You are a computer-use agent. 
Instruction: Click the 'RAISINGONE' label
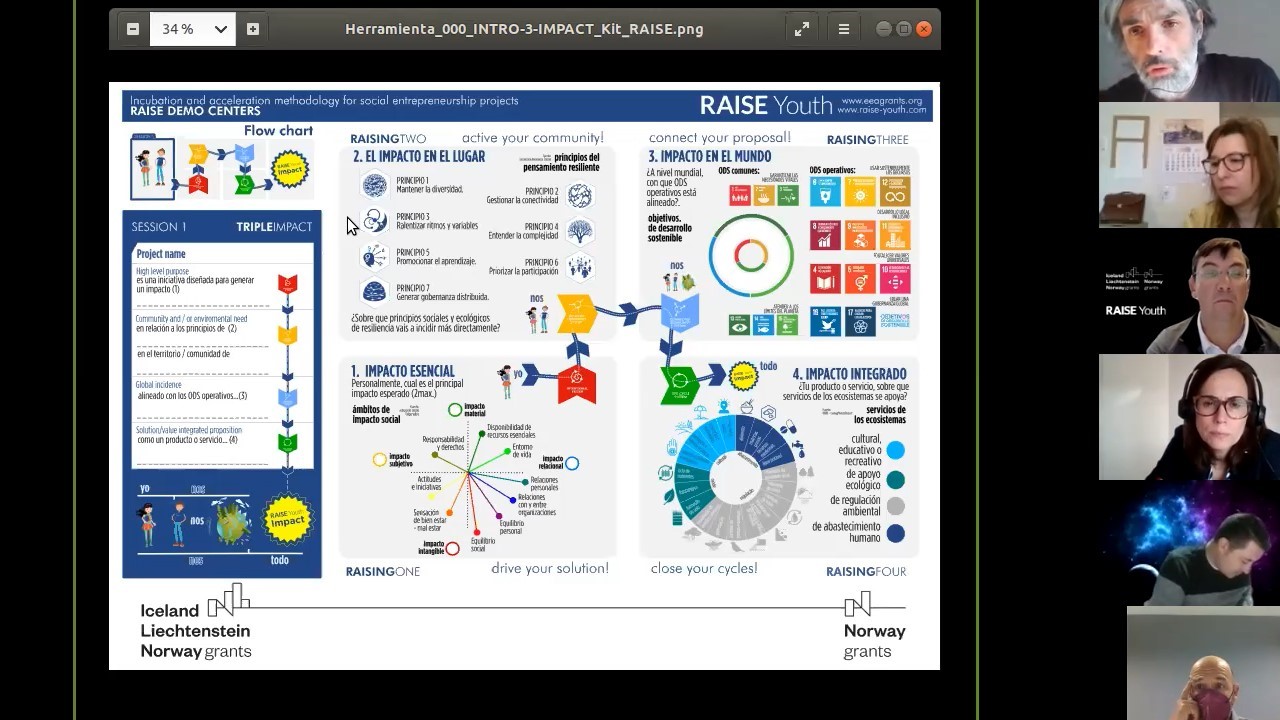pos(383,571)
